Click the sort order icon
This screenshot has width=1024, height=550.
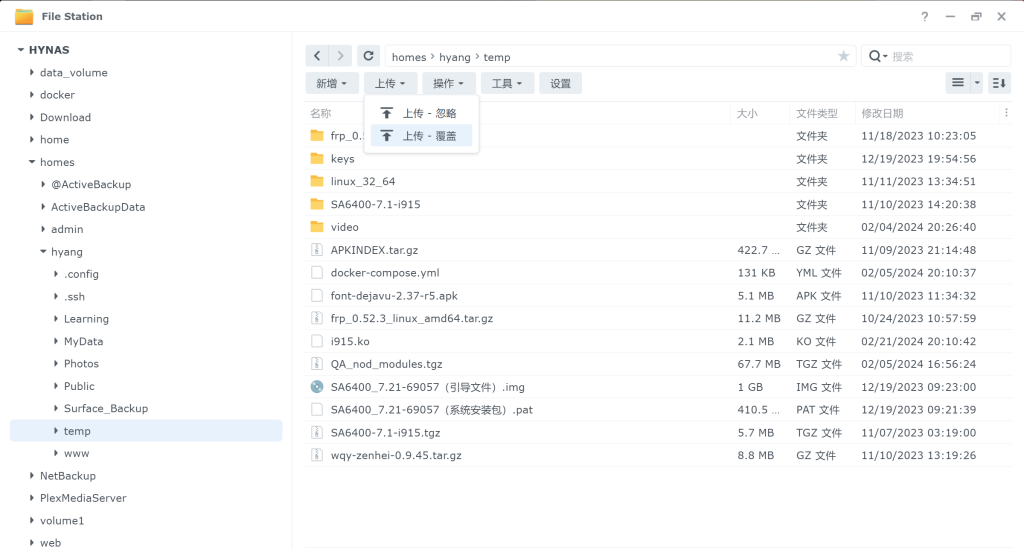click(x=999, y=83)
